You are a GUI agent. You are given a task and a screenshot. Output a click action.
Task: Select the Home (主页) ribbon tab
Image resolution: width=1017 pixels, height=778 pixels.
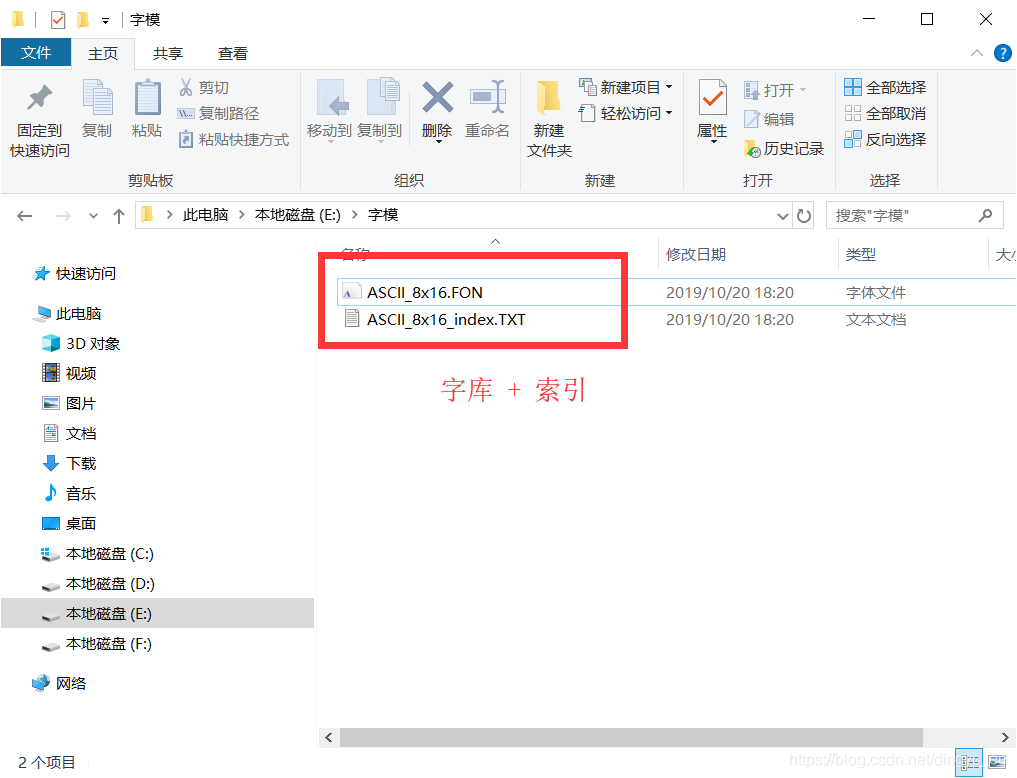[x=102, y=54]
